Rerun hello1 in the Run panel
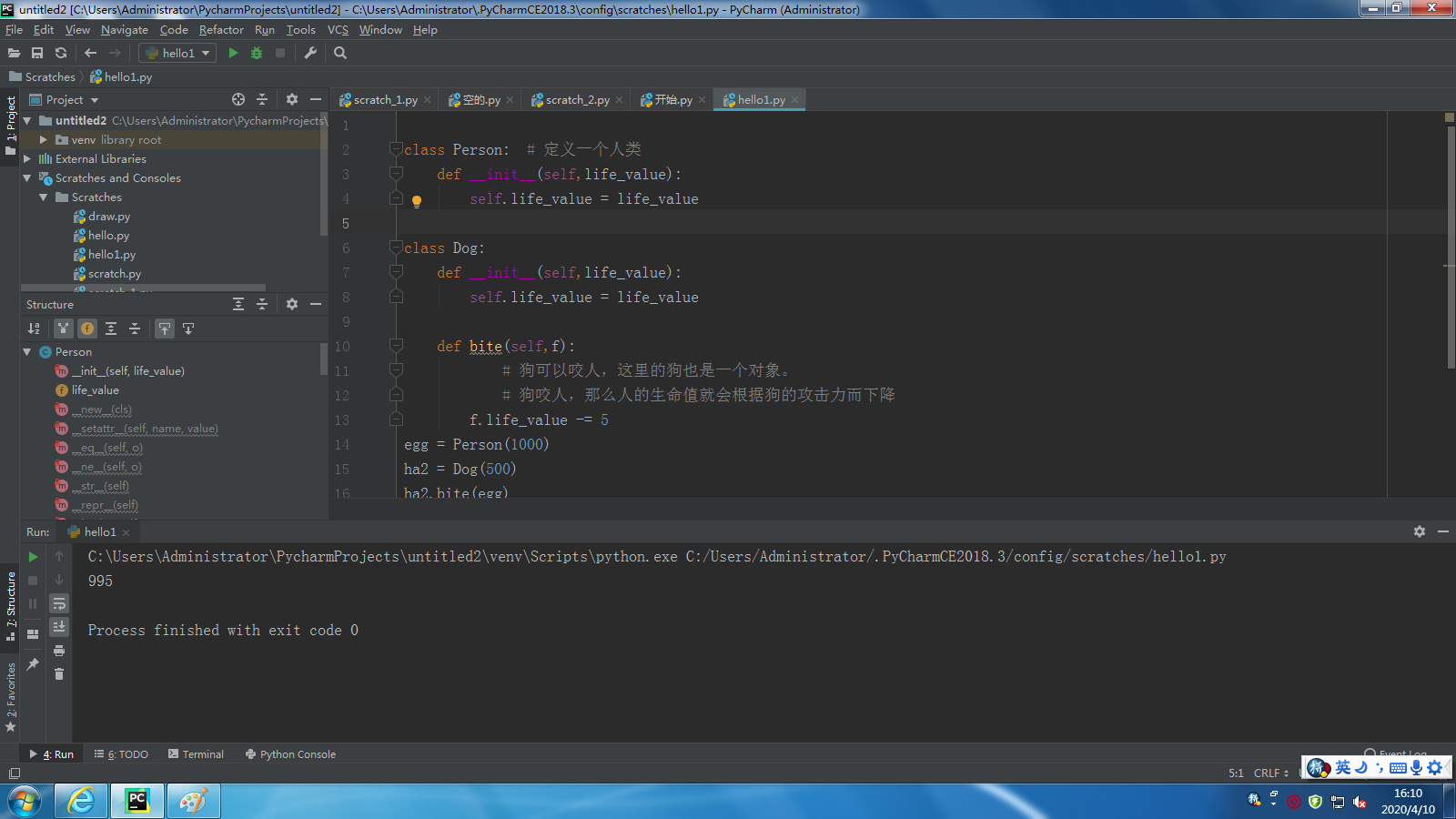Viewport: 1456px width, 819px height. (x=33, y=556)
